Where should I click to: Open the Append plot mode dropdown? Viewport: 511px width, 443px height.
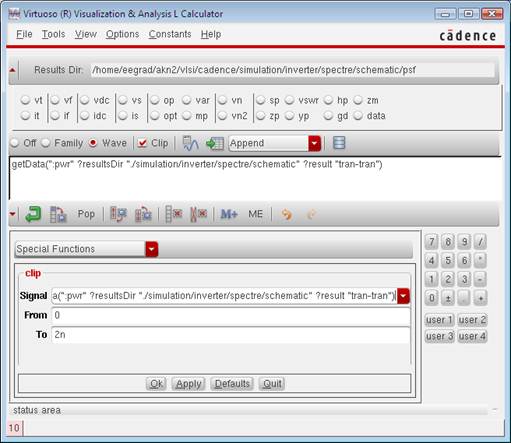314,143
